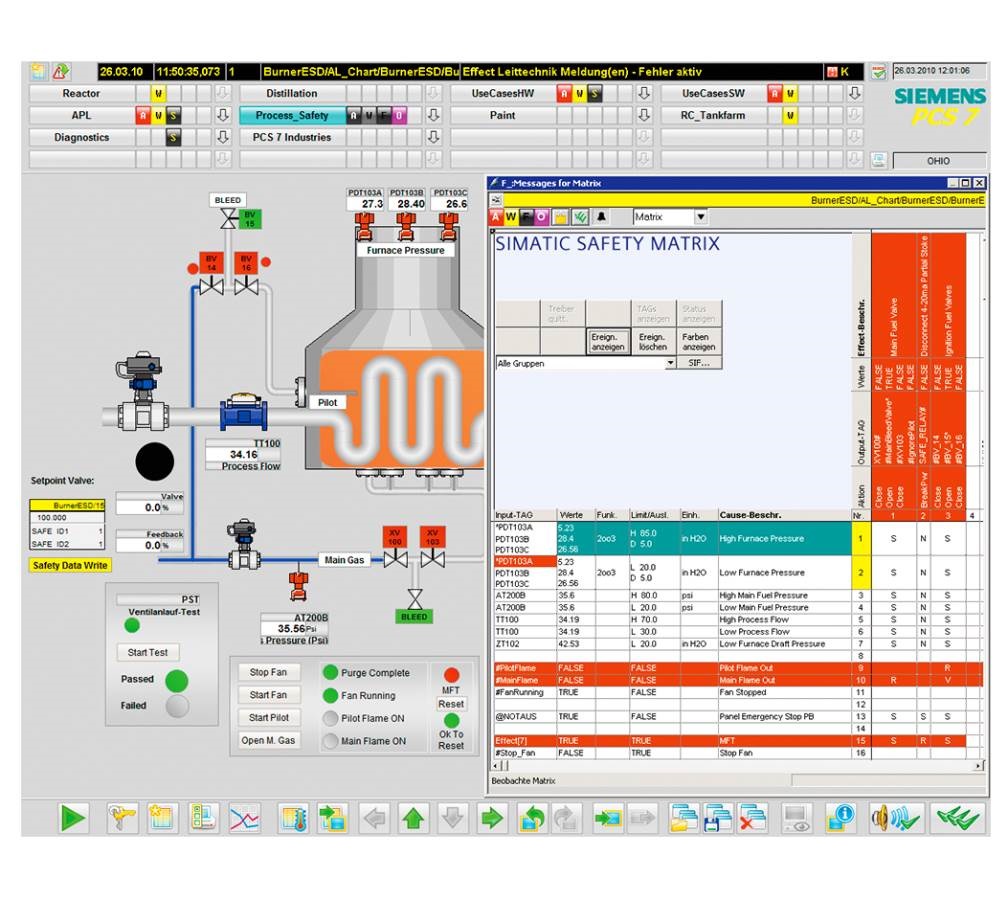Toggle the red A alarm filter in matrix

click(x=496, y=217)
